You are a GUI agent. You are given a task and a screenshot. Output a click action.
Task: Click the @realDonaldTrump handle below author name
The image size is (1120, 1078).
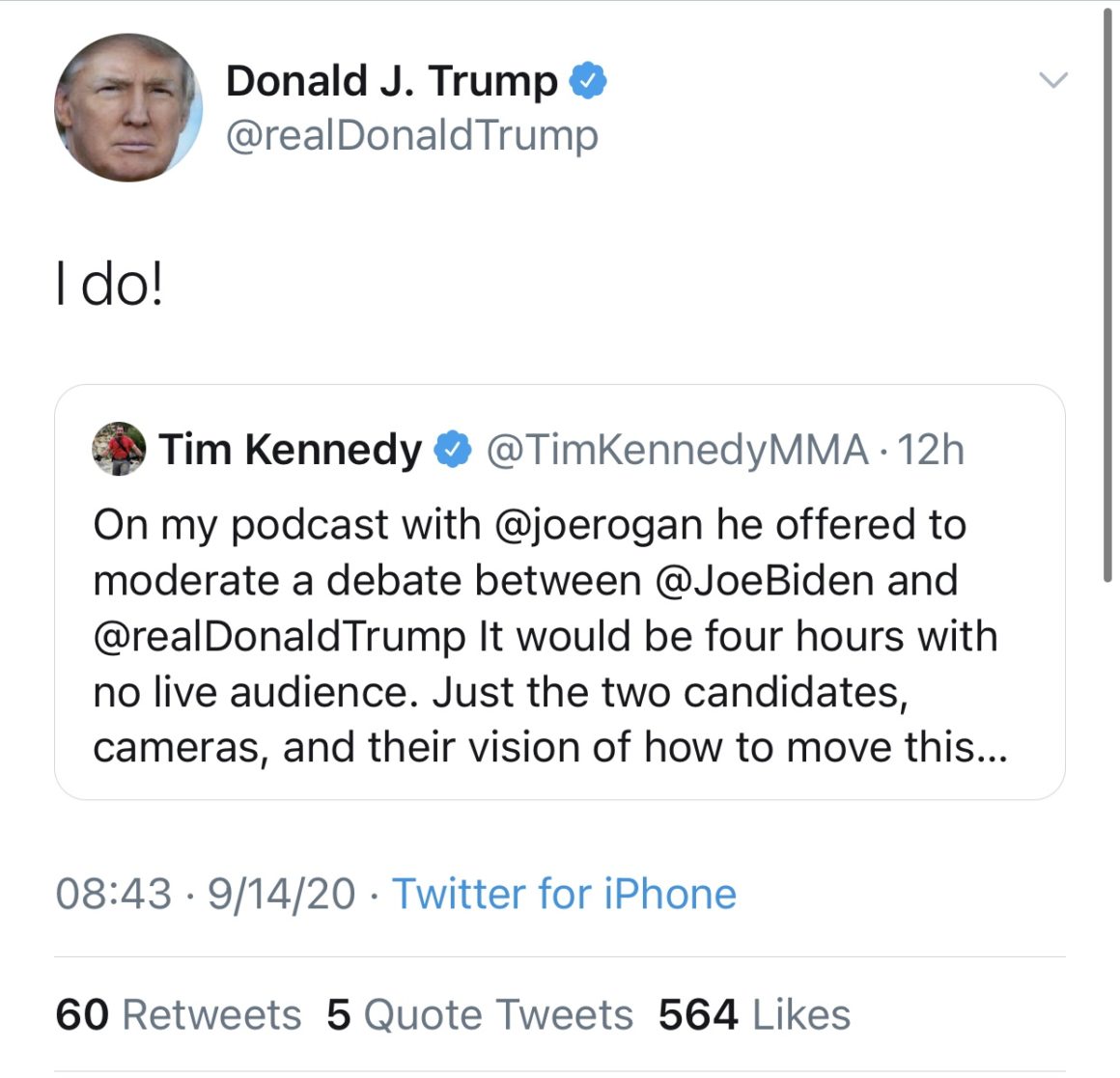point(411,136)
